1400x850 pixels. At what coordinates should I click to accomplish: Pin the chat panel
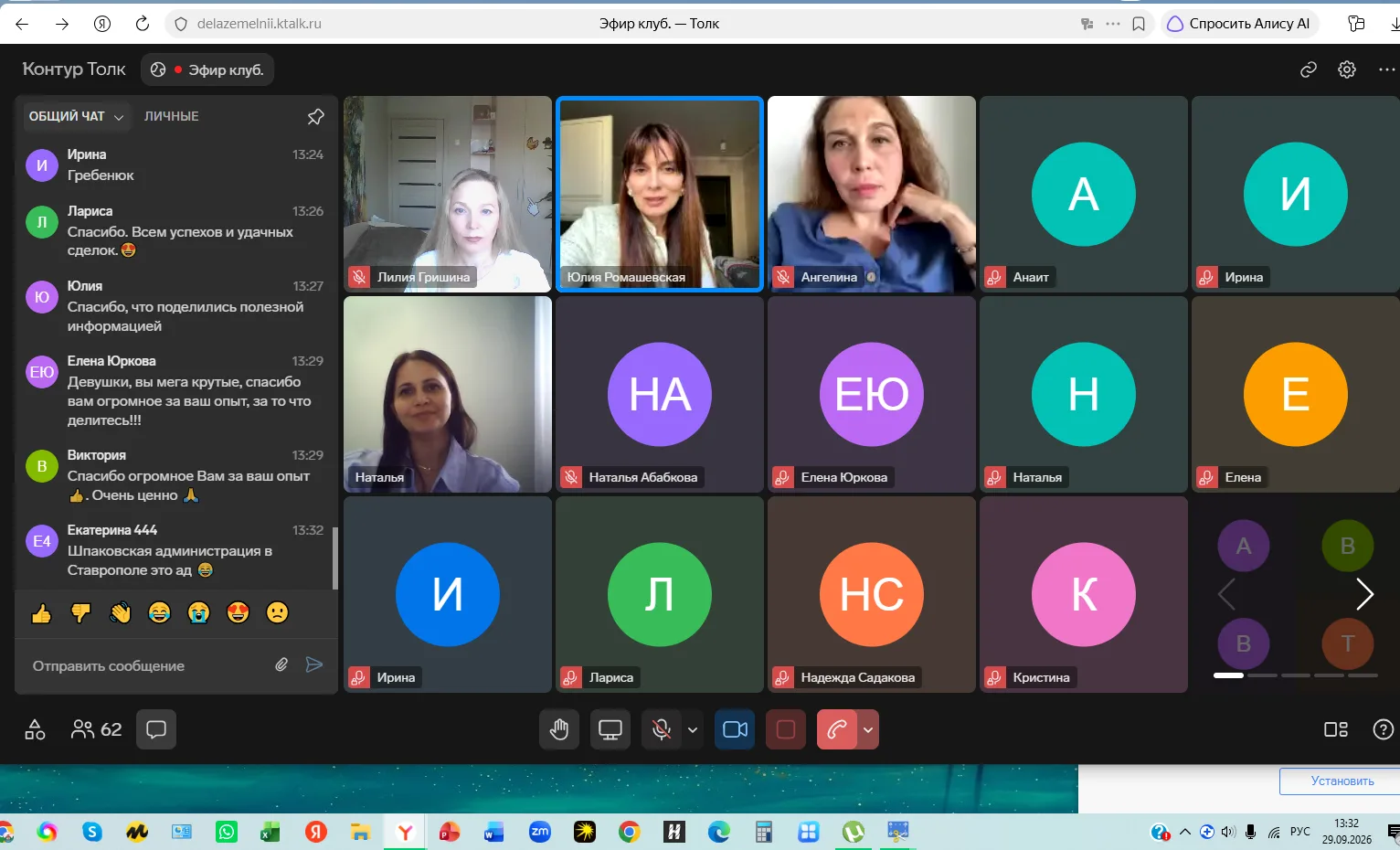[x=315, y=116]
